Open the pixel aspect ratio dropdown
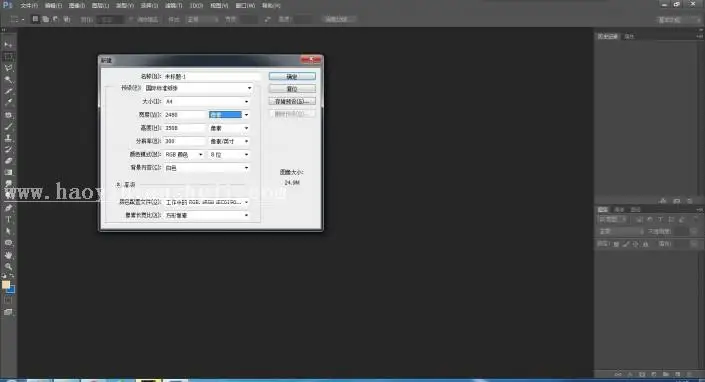 pos(207,215)
